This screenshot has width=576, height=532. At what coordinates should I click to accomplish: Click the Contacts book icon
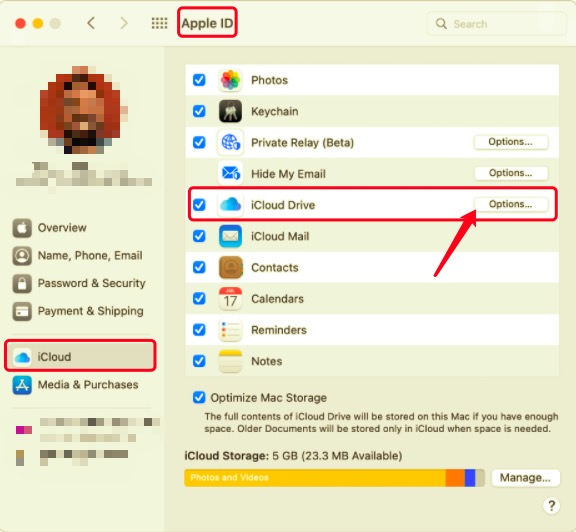point(230,267)
